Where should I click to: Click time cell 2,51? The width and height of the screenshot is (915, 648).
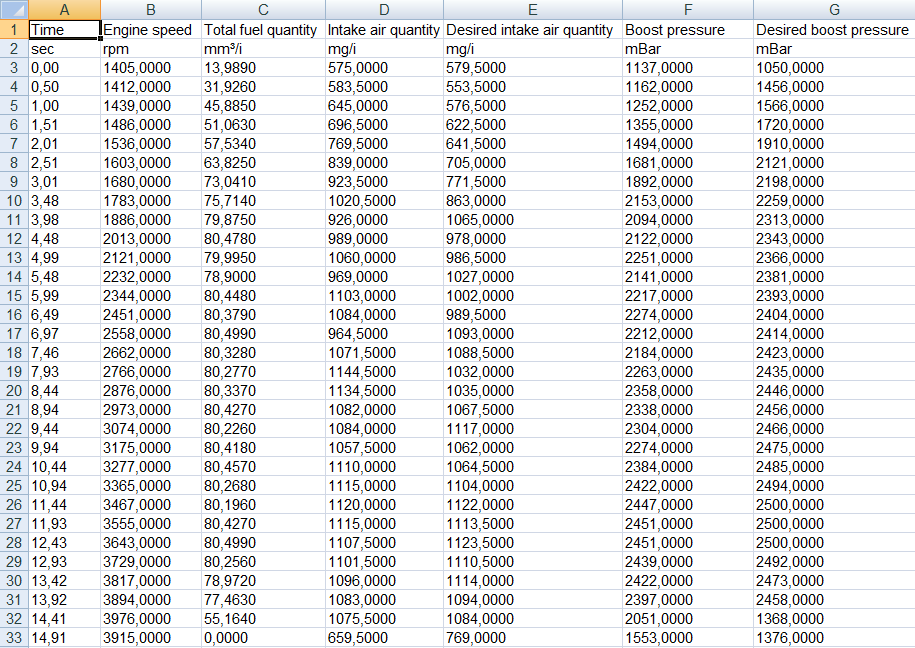pos(64,163)
